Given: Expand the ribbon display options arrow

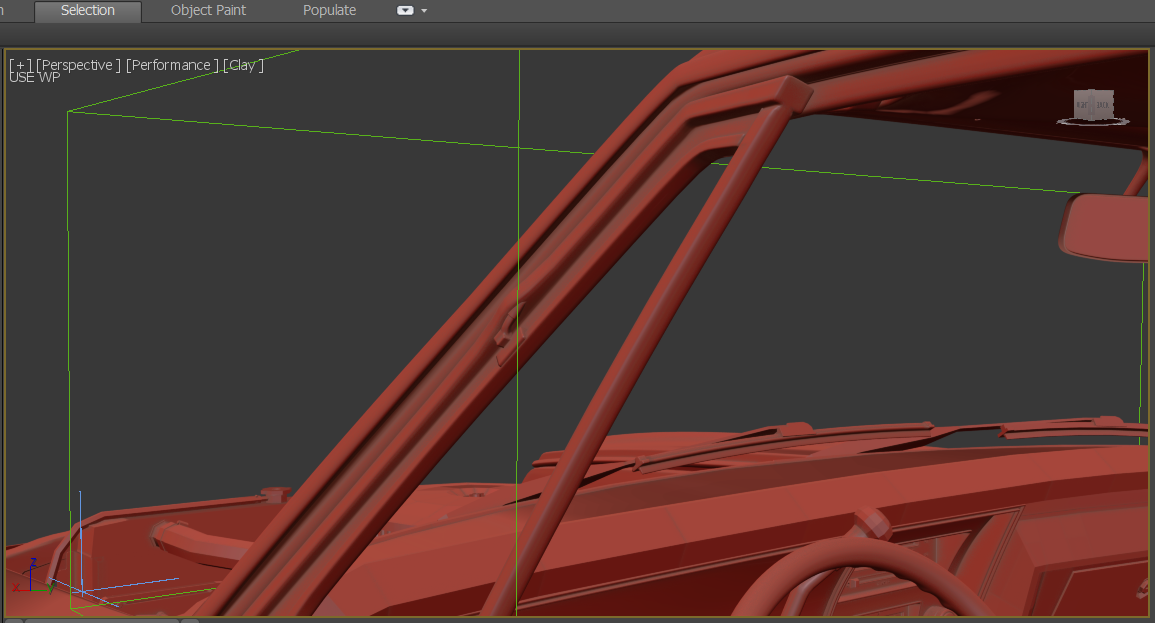Looking at the screenshot, I should [425, 11].
